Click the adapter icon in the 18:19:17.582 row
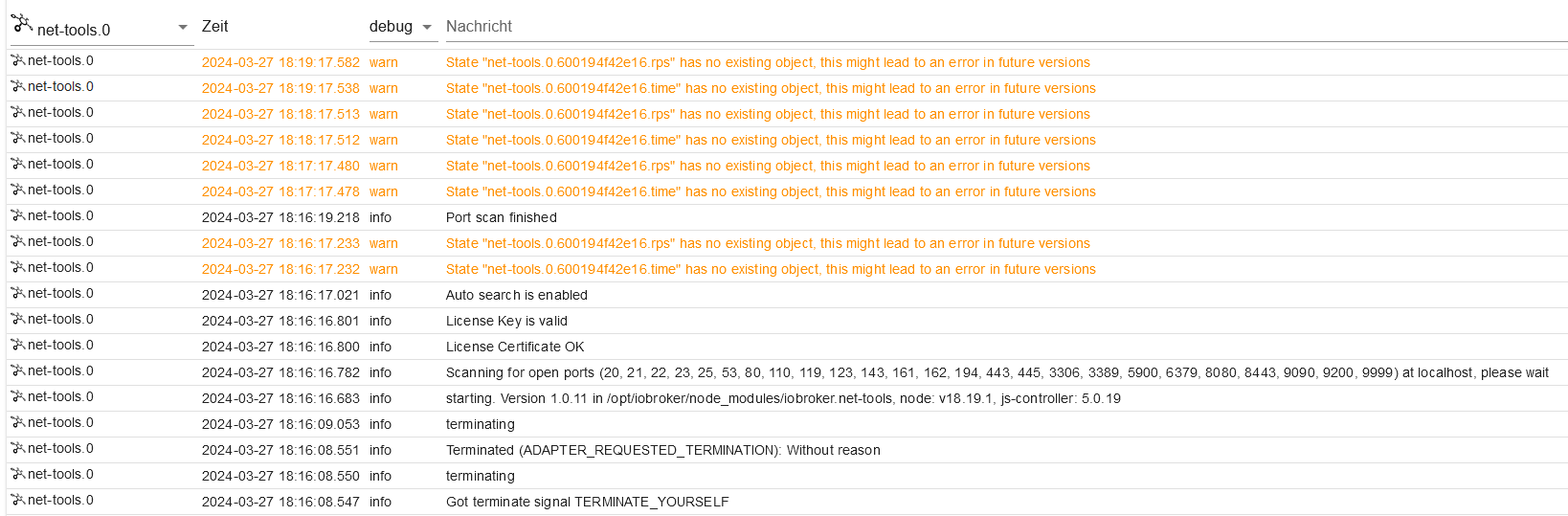The height and width of the screenshot is (516, 1568). coord(18,60)
